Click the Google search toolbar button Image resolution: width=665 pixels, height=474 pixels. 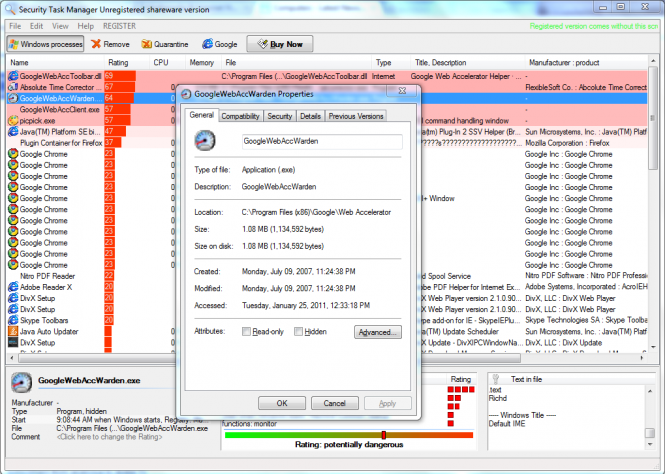[x=220, y=44]
